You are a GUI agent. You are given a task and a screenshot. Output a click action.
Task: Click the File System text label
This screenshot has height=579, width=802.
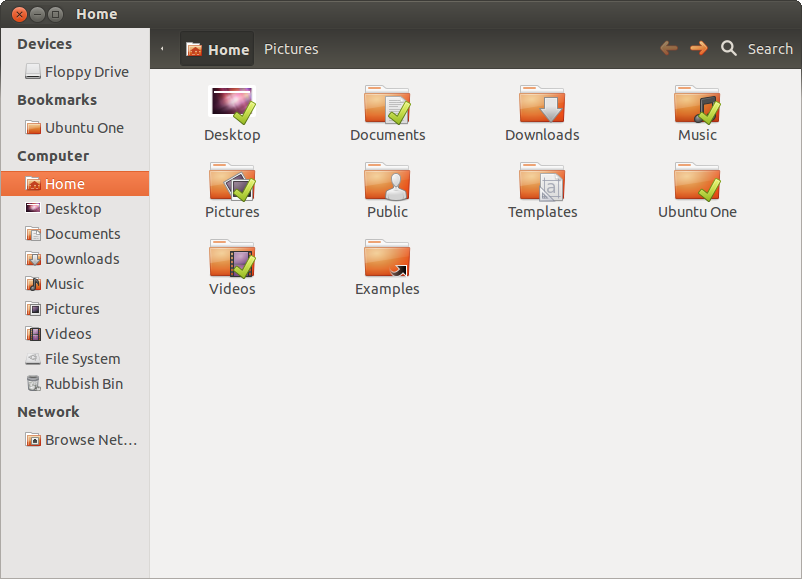tap(82, 359)
